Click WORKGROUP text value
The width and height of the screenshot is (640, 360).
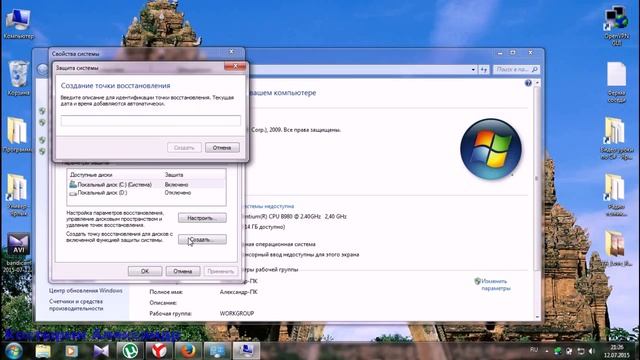237,313
